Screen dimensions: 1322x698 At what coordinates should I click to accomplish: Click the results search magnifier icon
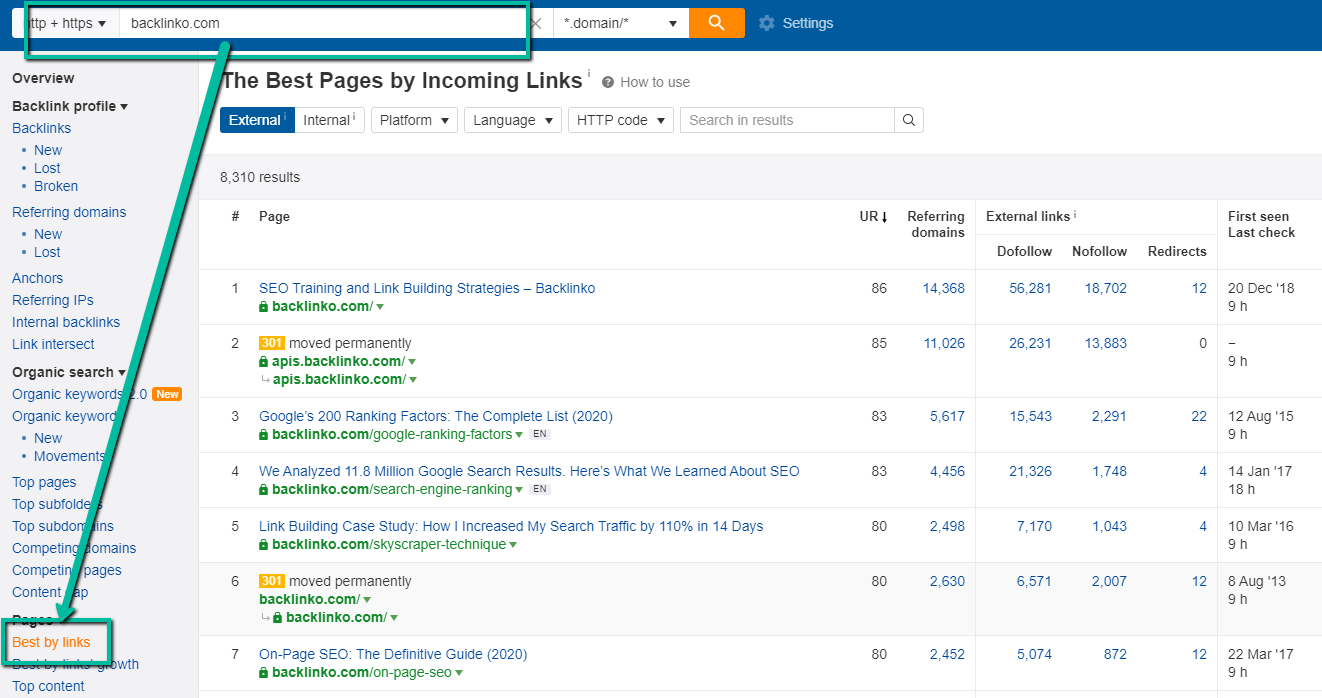(x=909, y=120)
